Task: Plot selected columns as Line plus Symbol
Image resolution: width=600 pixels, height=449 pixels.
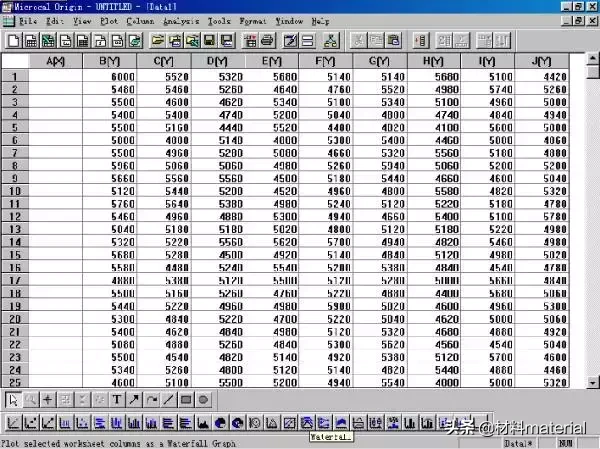Action: tap(48, 423)
